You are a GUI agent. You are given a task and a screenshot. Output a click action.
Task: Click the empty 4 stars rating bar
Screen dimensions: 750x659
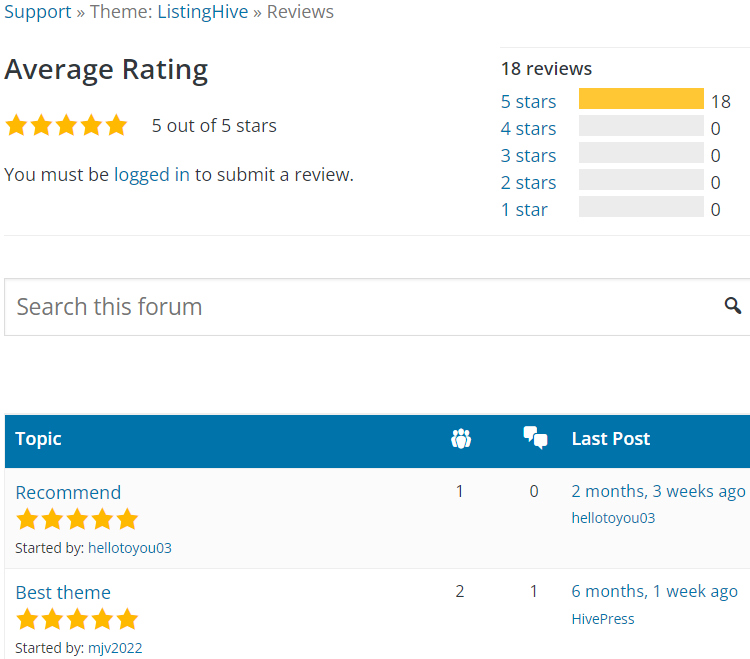[641, 126]
